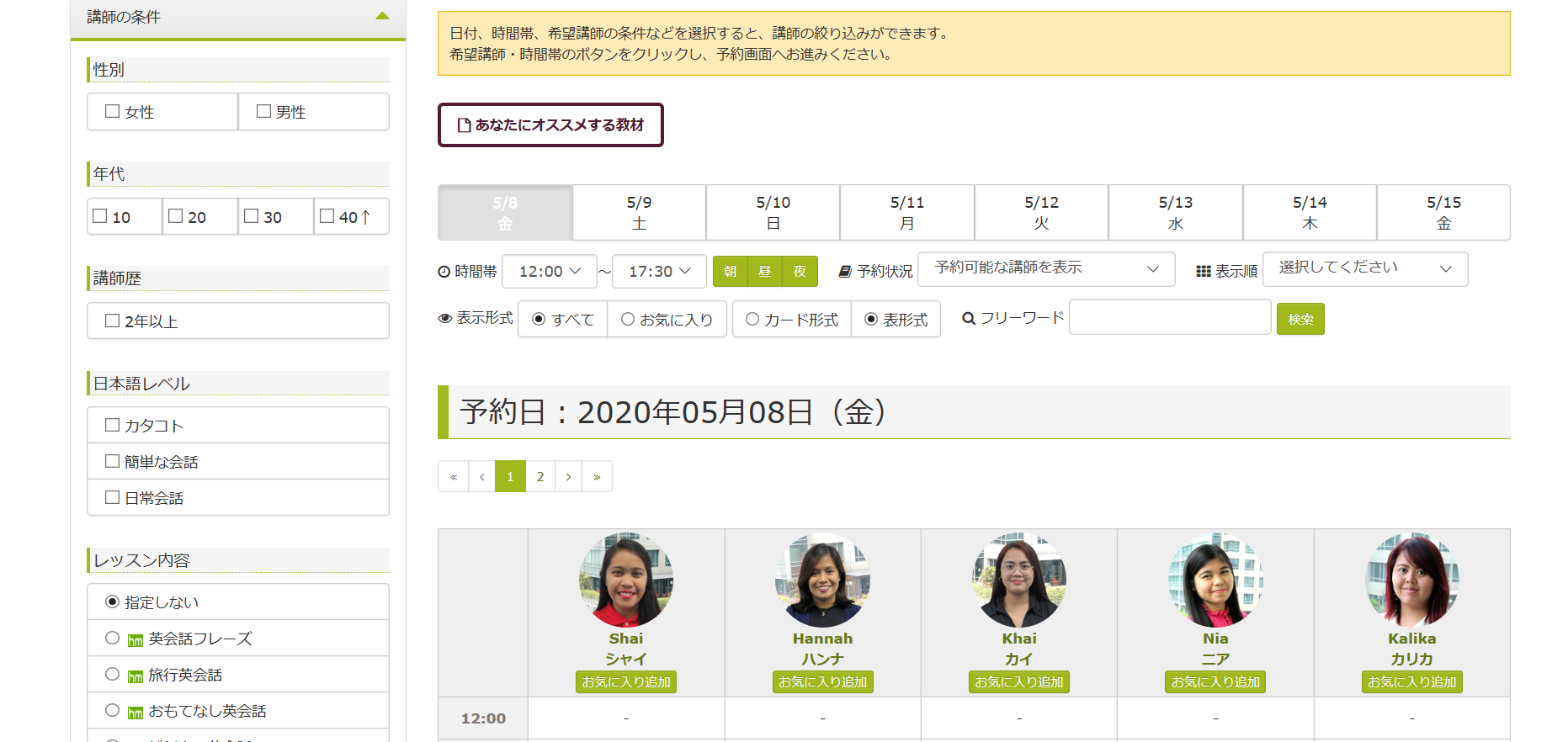Expand the 予約状況 availability dropdown

click(x=1045, y=268)
